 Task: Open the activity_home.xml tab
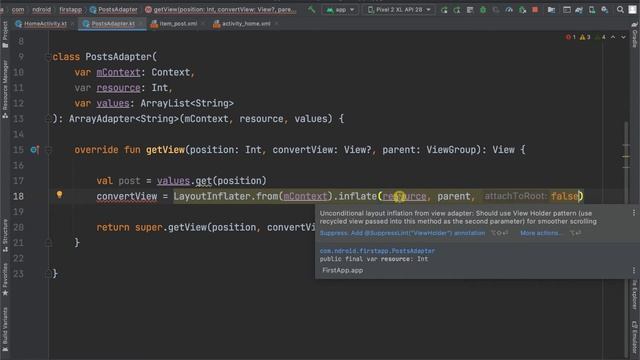(x=246, y=24)
